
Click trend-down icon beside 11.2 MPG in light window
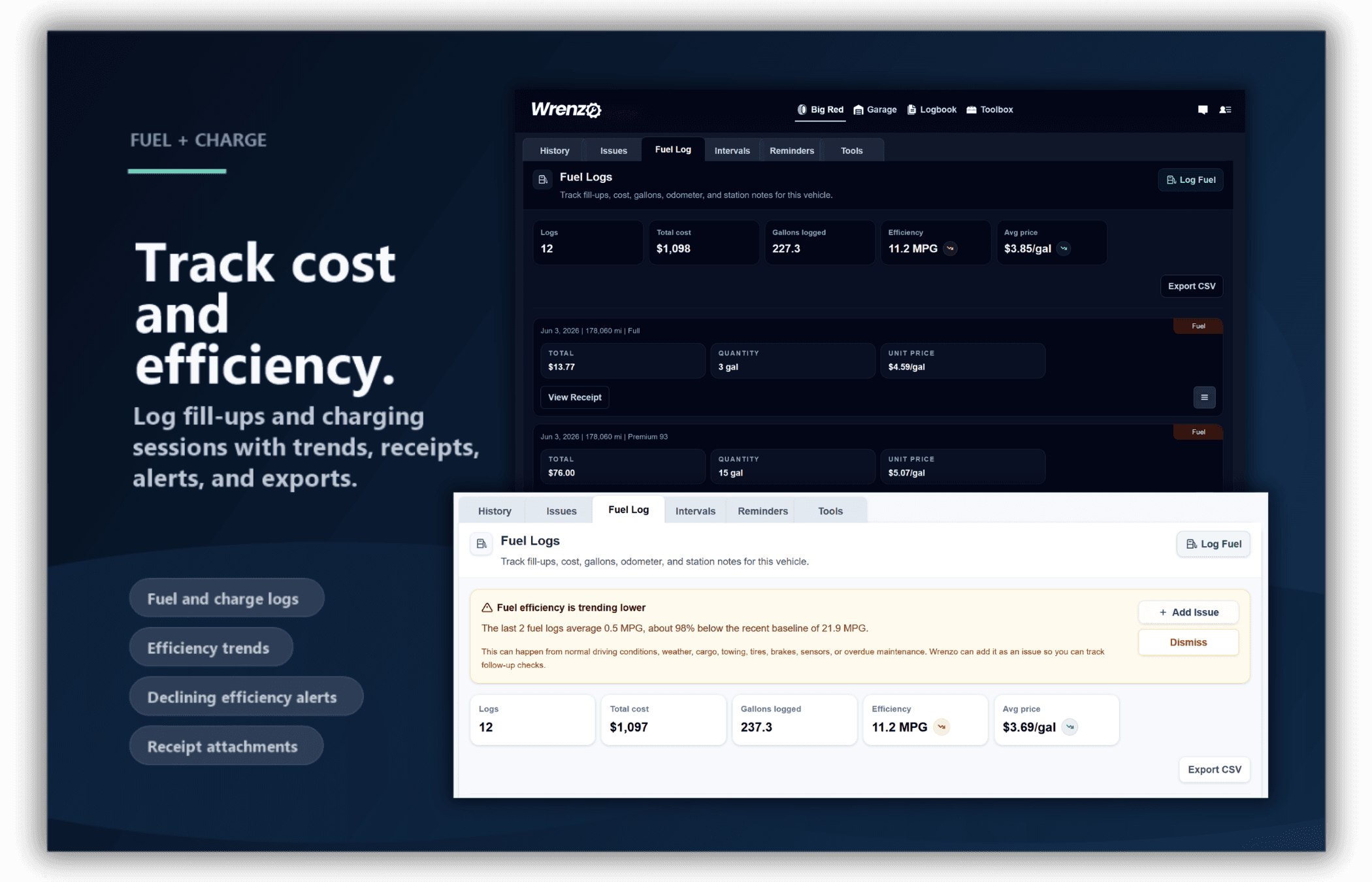pos(941,727)
